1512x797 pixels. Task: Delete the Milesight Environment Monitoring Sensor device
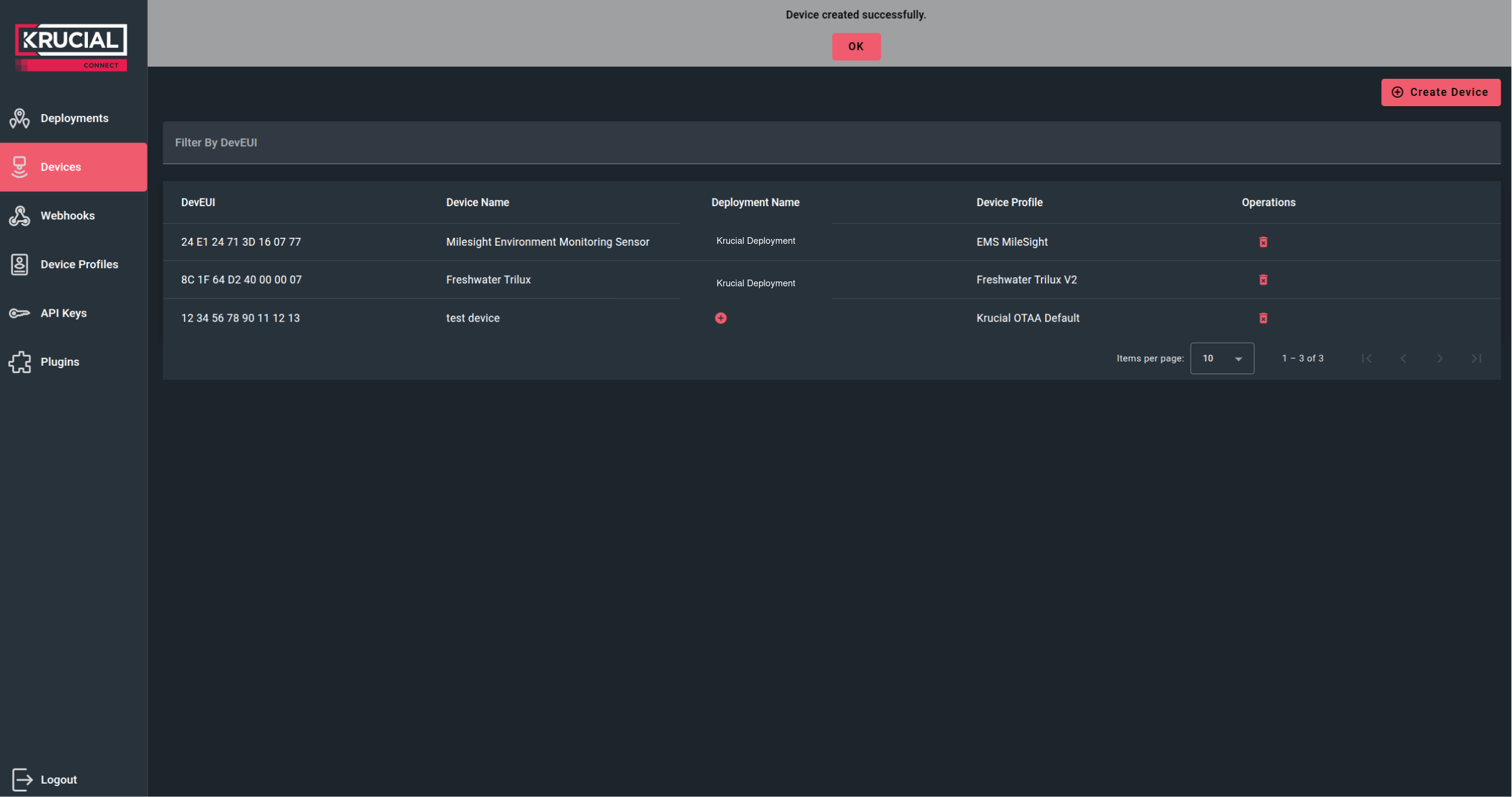point(1263,242)
